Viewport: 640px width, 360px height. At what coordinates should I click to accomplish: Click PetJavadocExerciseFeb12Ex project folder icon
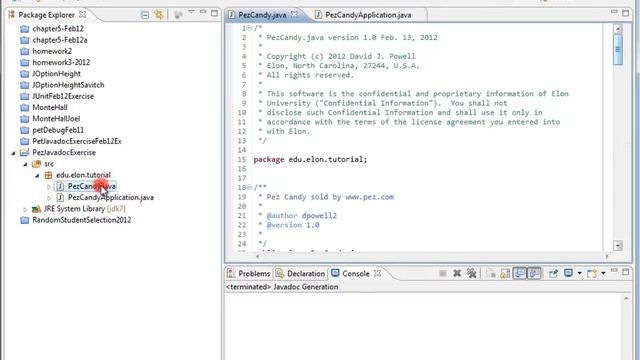pyautogui.click(x=25, y=141)
